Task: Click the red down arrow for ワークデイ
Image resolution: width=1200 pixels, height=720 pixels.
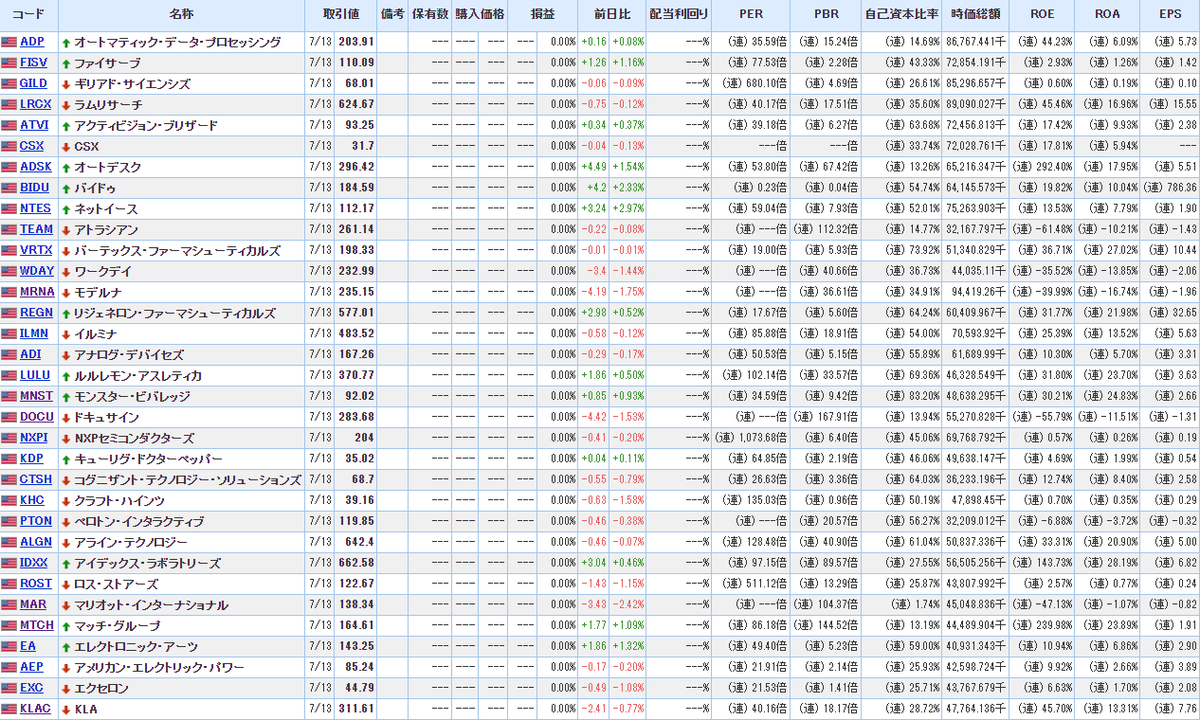Action: (x=66, y=271)
